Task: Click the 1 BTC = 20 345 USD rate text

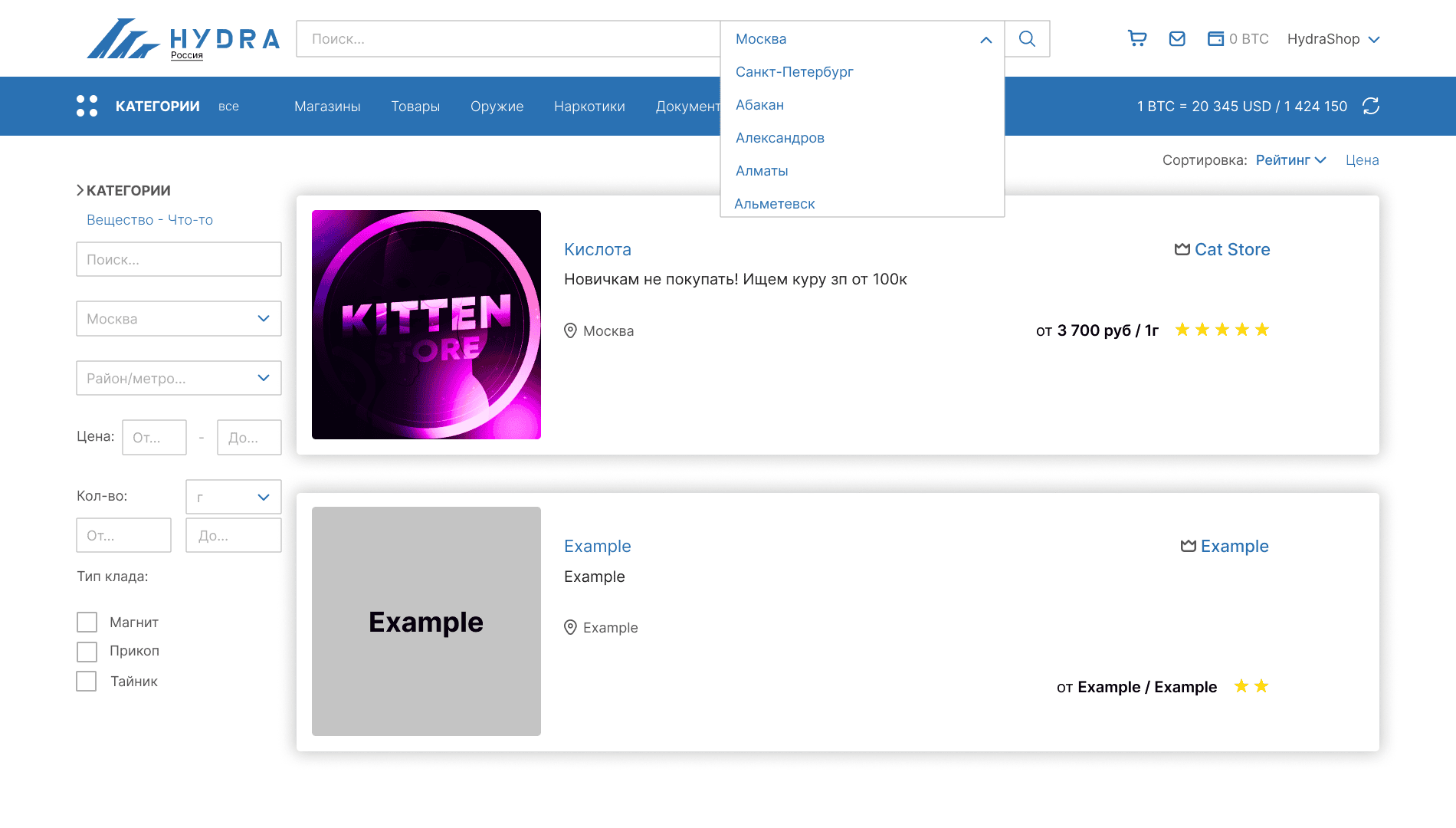Action: tap(1242, 107)
